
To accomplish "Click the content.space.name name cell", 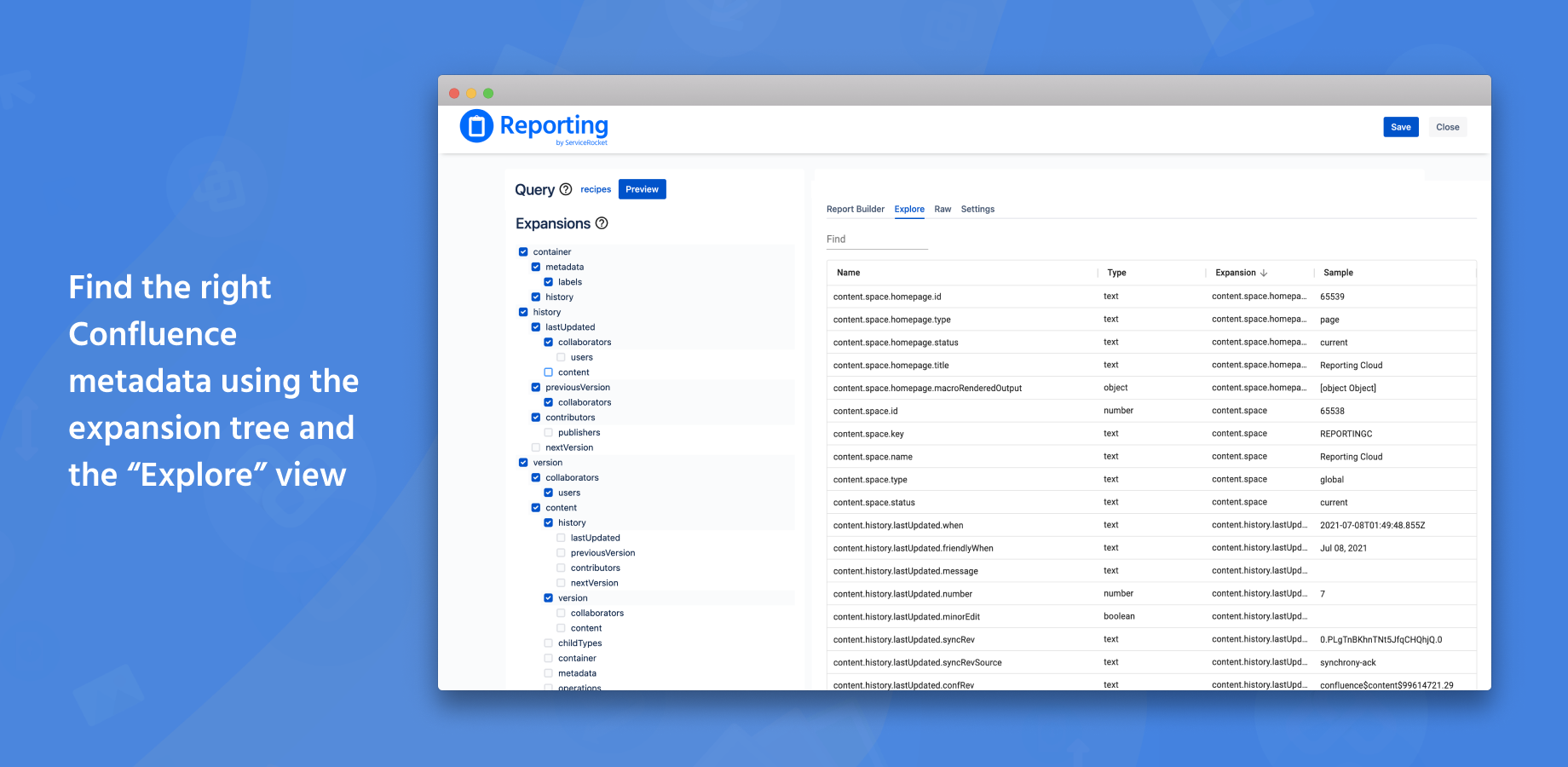I will (873, 457).
